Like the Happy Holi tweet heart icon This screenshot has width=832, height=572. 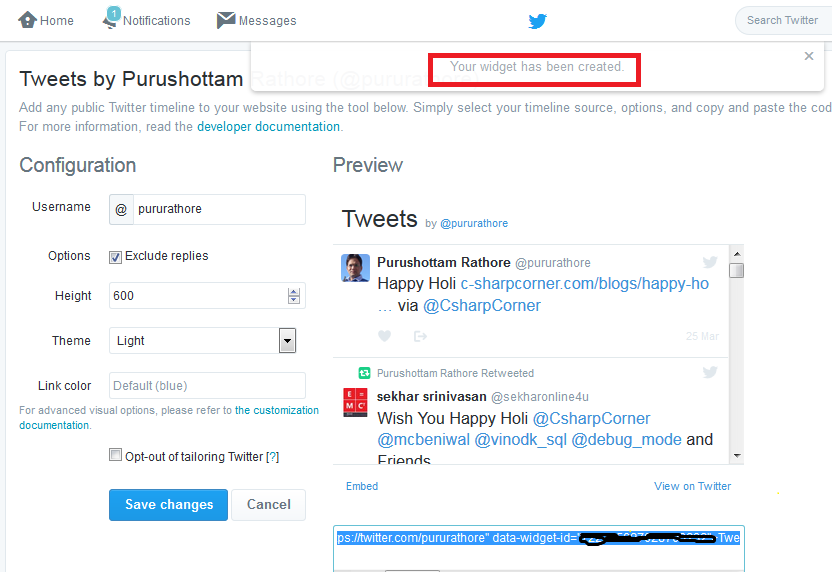(385, 336)
